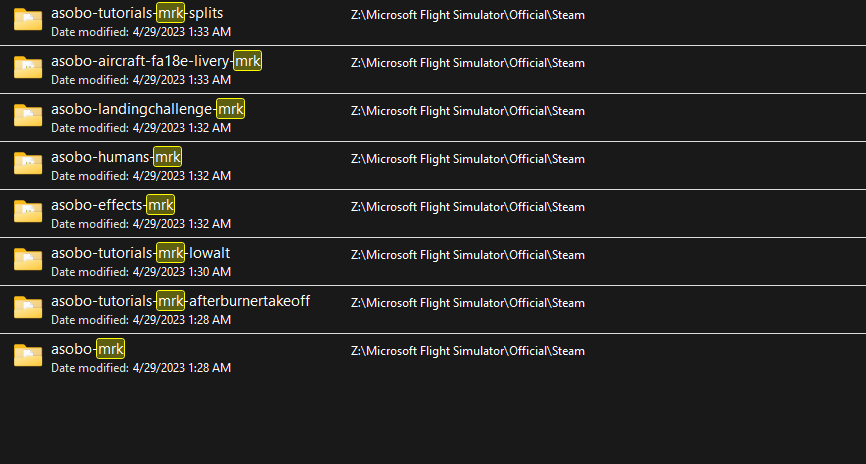Choose the asobo-landingchallenge-mrk result title
This screenshot has height=464, width=866.
pyautogui.click(x=147, y=109)
